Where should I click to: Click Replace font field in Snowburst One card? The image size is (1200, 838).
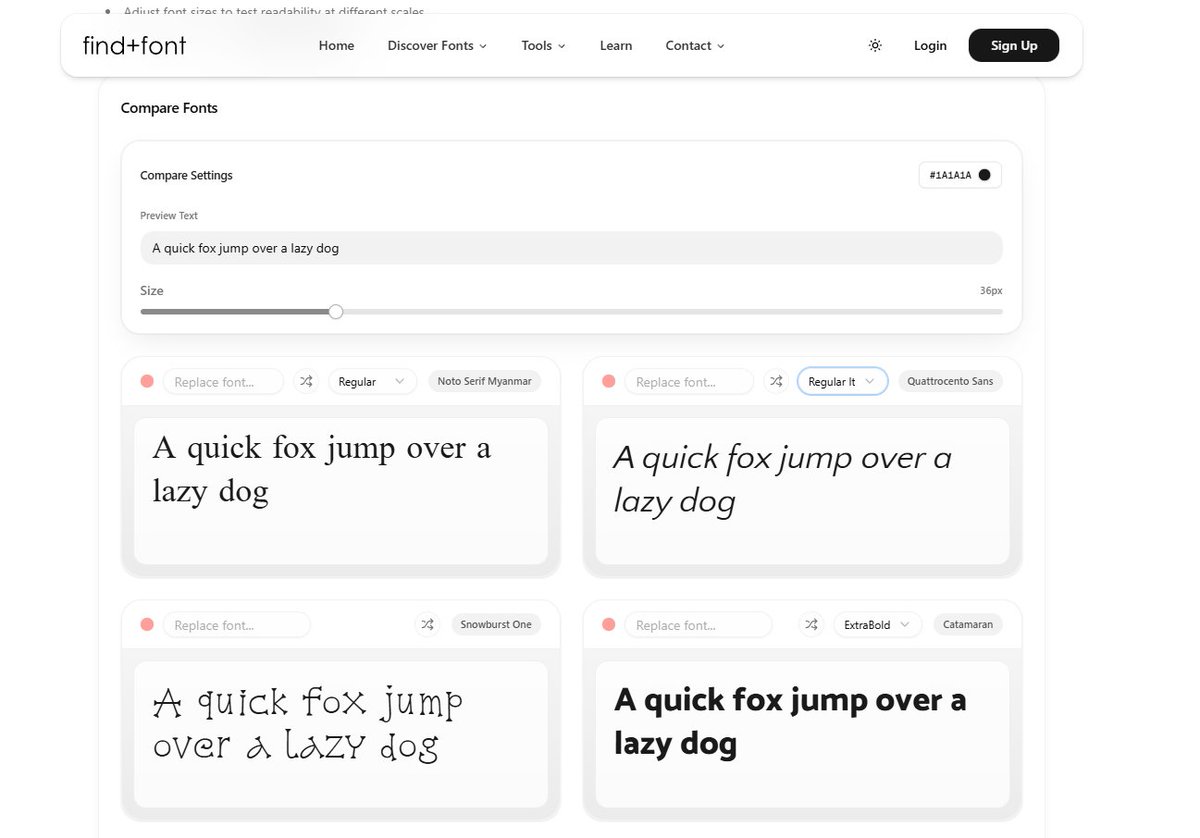point(237,625)
